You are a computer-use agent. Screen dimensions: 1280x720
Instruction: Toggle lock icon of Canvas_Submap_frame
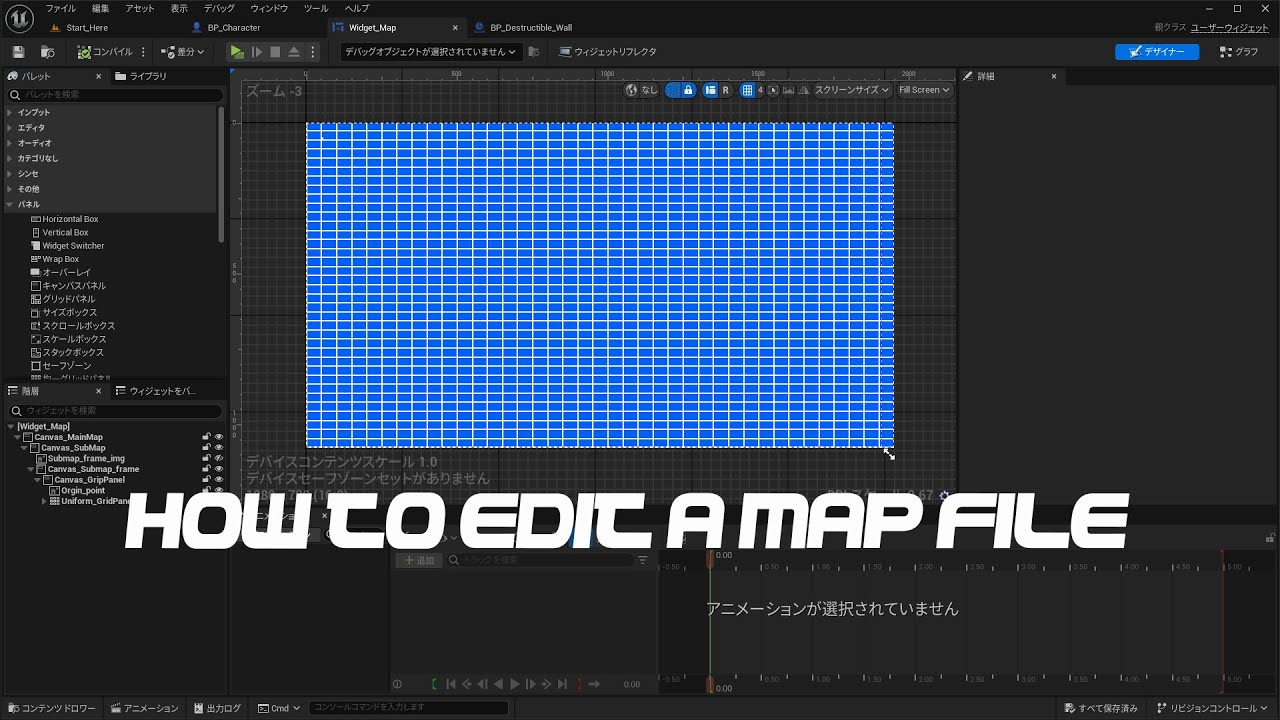(x=206, y=469)
